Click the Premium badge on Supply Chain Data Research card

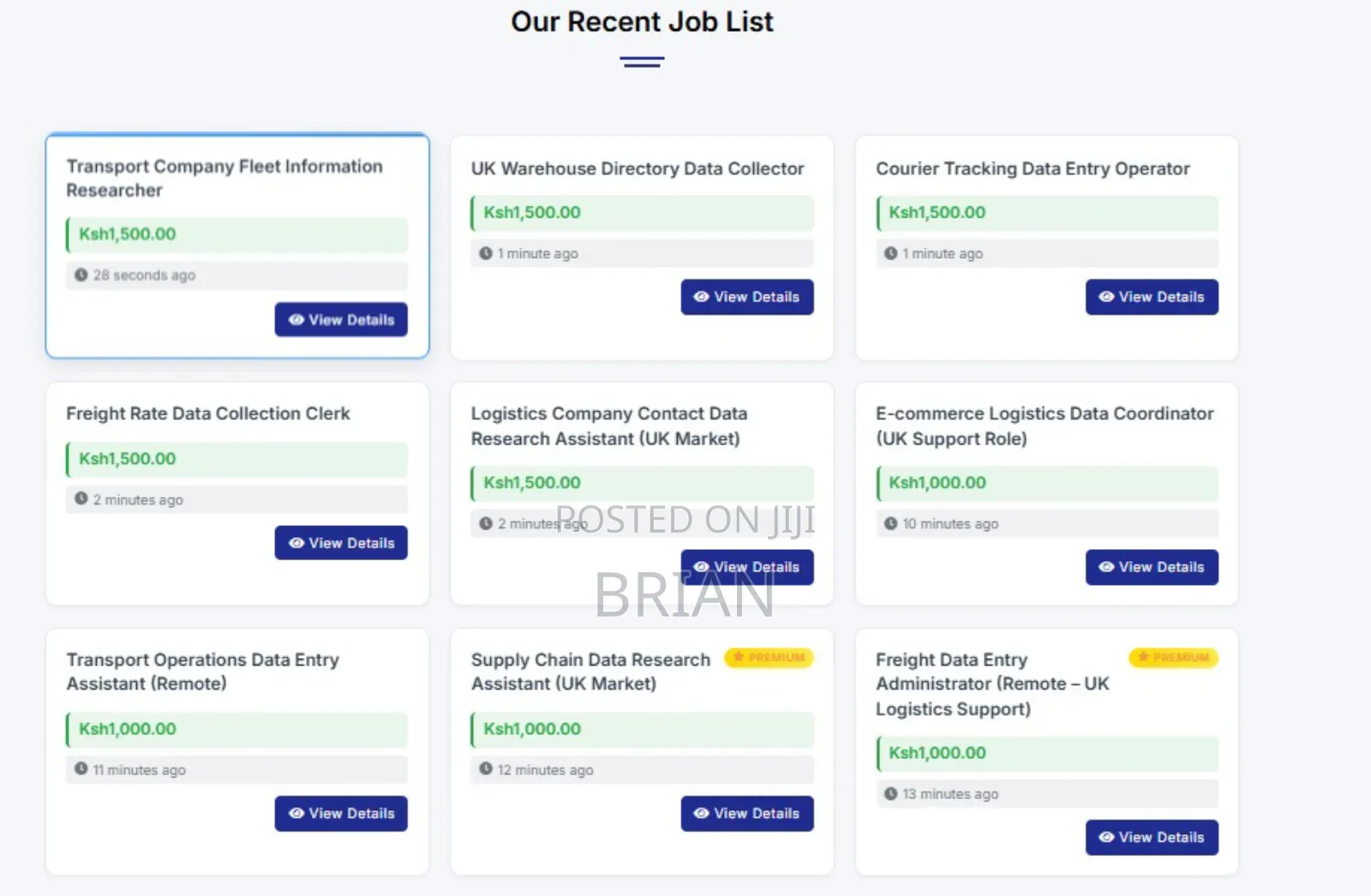tap(769, 657)
